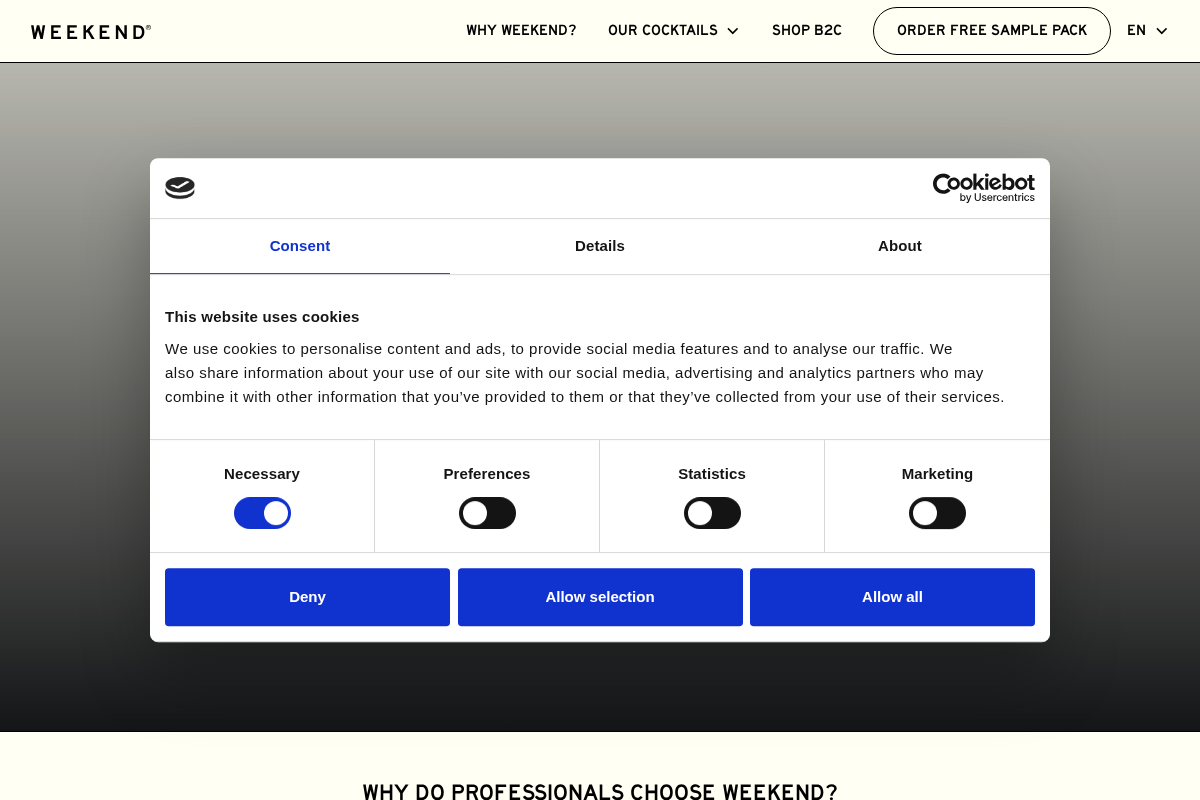Click the WEEKEND logo in header

[x=91, y=32]
